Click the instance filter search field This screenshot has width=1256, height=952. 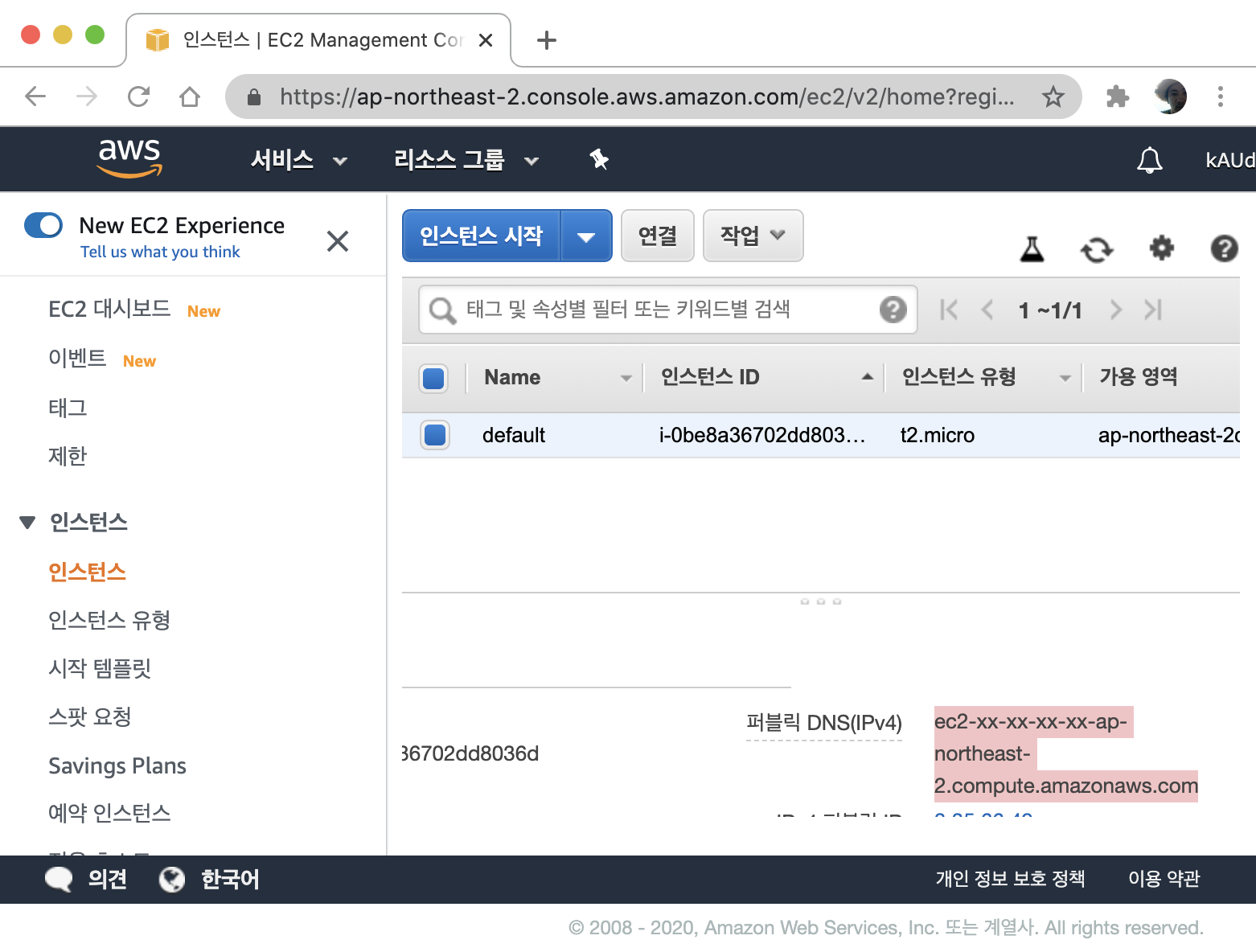[668, 310]
